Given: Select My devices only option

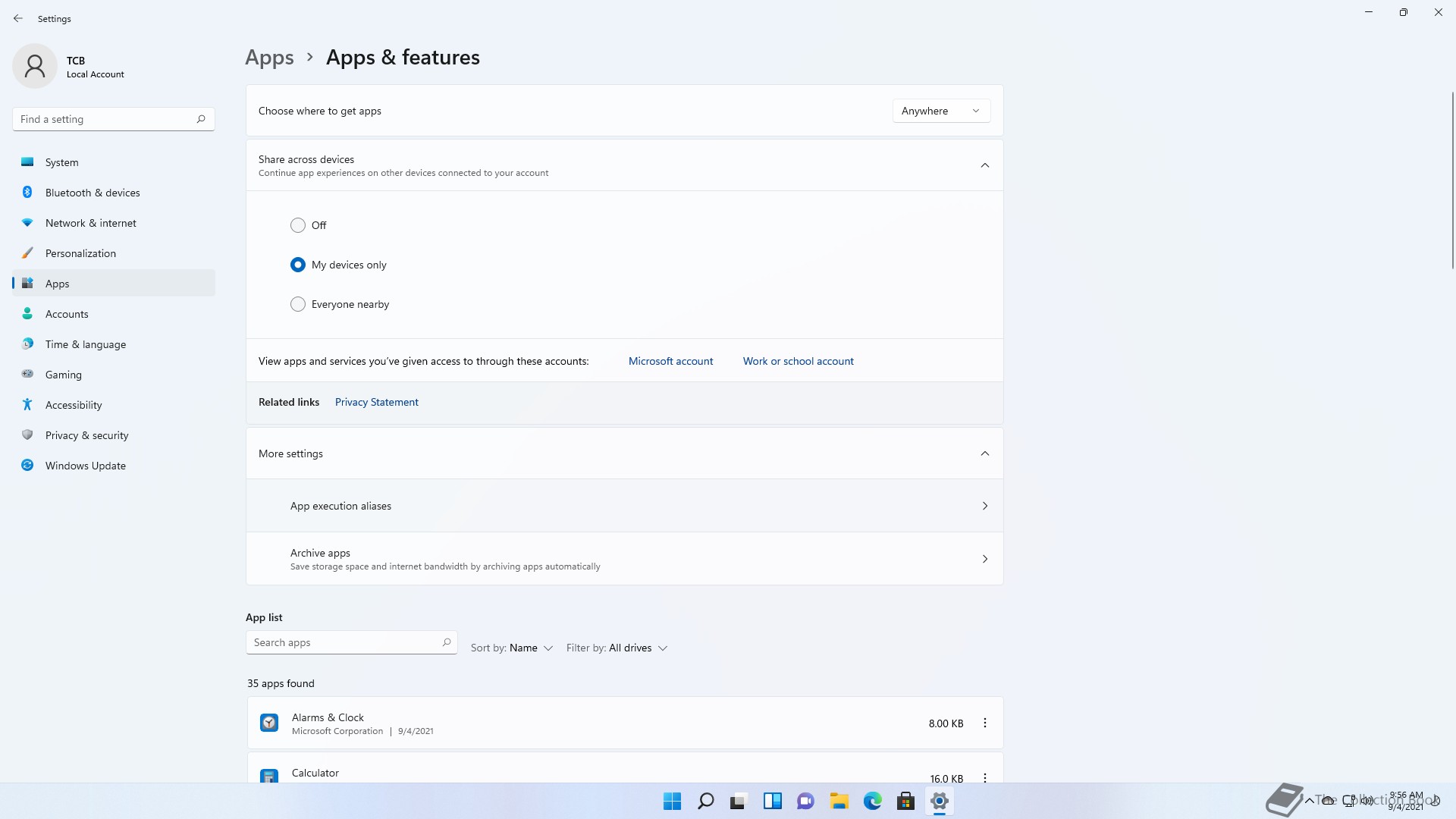Looking at the screenshot, I should point(298,265).
